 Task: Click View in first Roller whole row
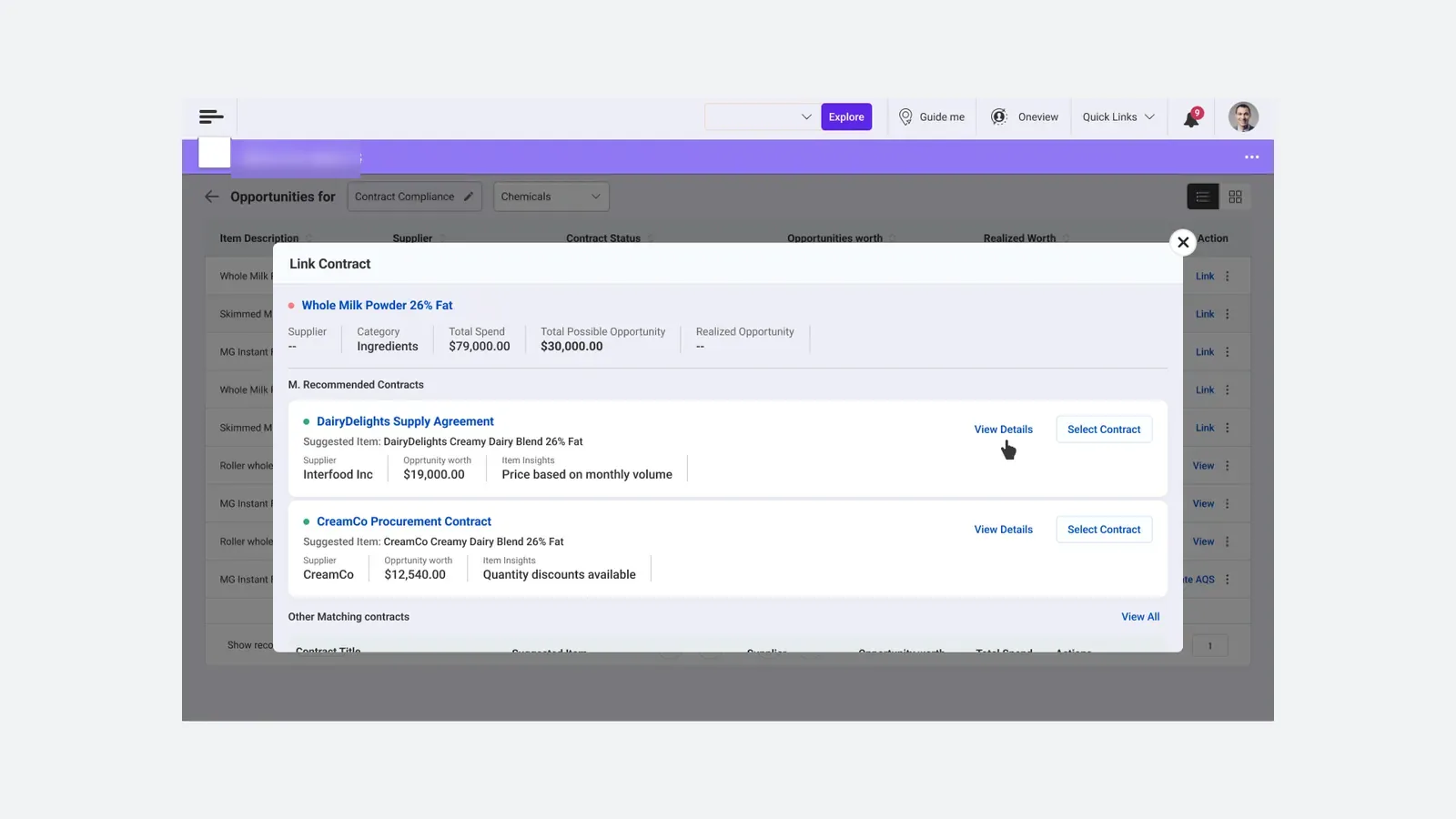1203,466
